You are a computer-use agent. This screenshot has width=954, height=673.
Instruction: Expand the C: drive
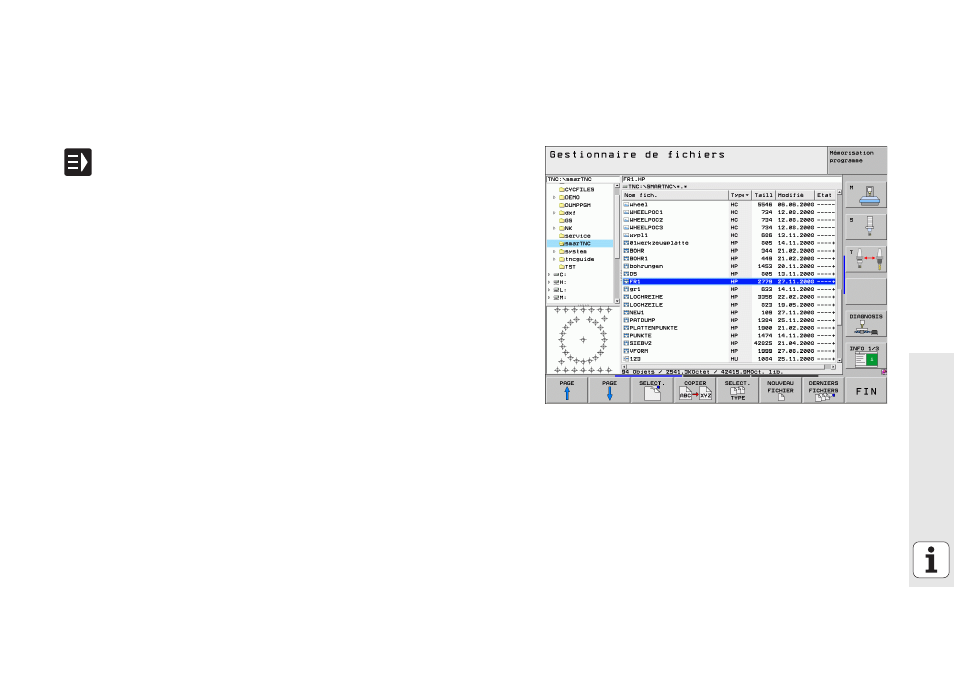tap(549, 274)
